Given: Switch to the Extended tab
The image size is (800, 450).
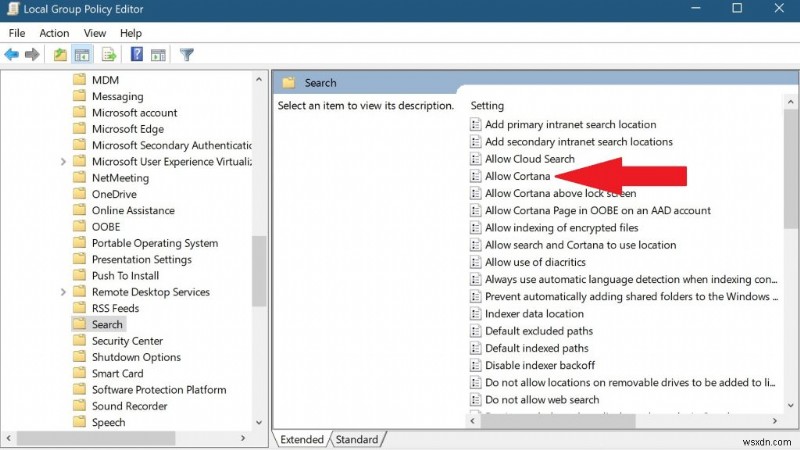Looking at the screenshot, I should (x=302, y=439).
